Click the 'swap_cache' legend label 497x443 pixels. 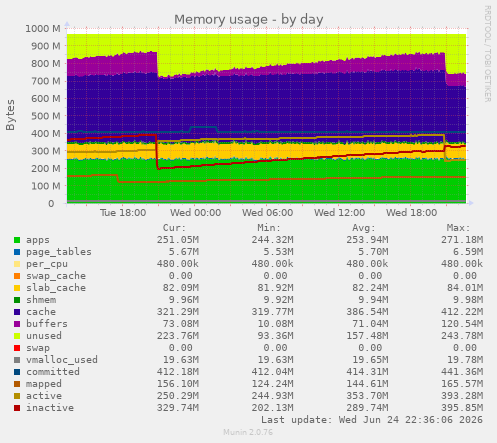56,276
